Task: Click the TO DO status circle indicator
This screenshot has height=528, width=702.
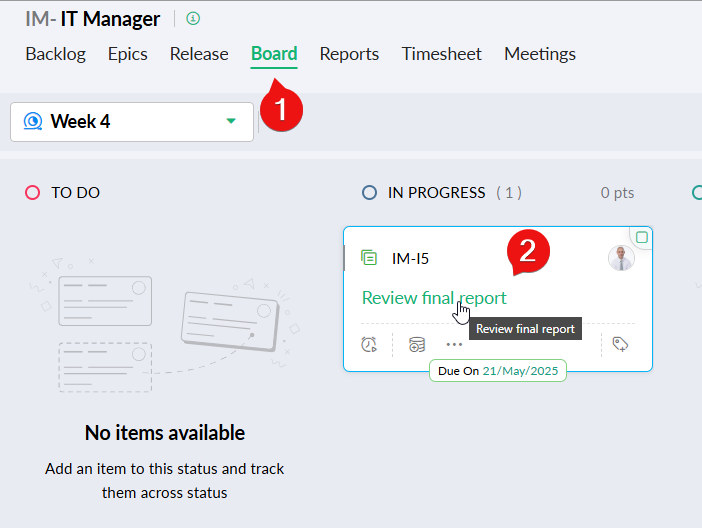Action: click(33, 193)
